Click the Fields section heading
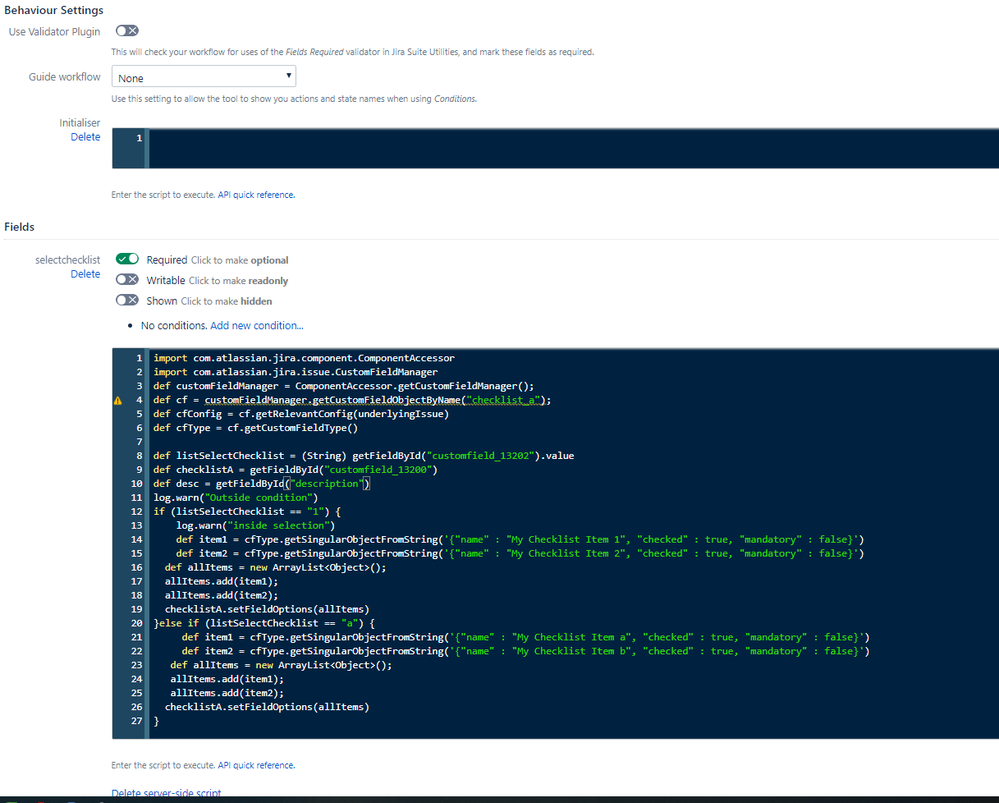The image size is (999, 803). click(19, 226)
